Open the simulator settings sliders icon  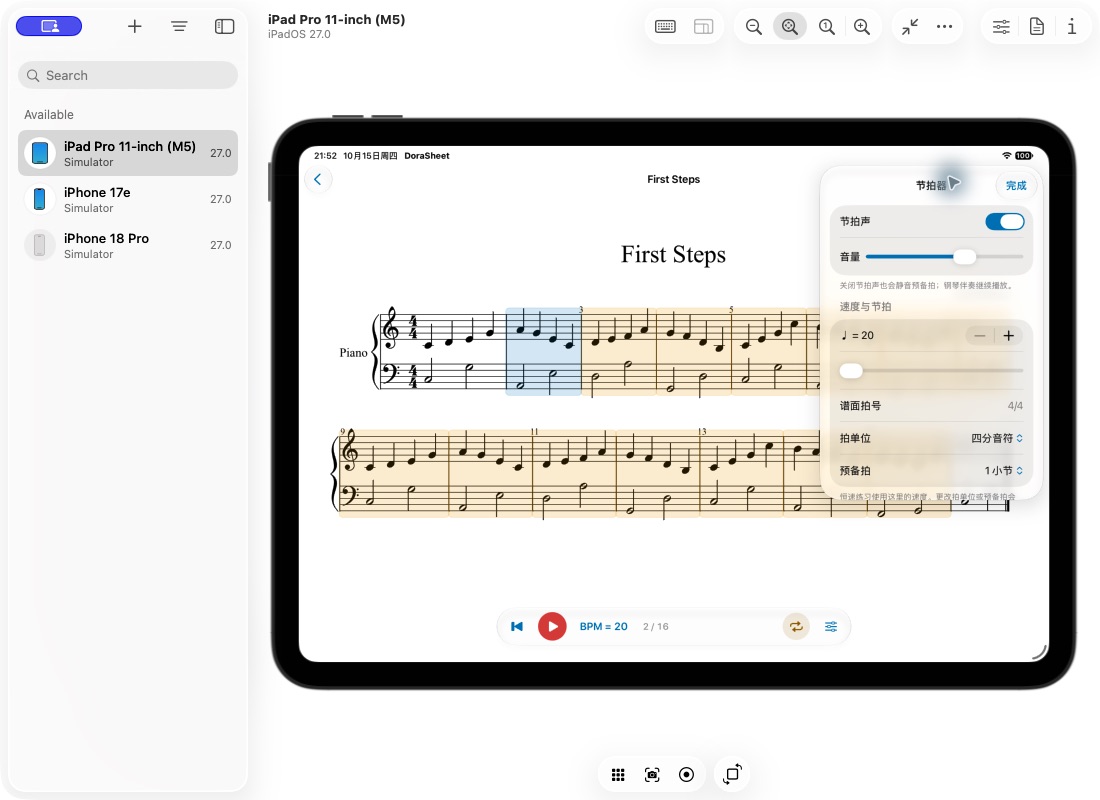click(x=1001, y=27)
